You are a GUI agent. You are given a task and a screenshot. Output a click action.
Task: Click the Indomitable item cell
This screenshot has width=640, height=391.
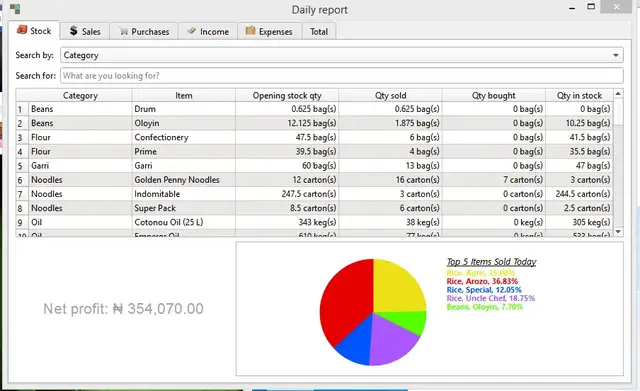(183, 194)
